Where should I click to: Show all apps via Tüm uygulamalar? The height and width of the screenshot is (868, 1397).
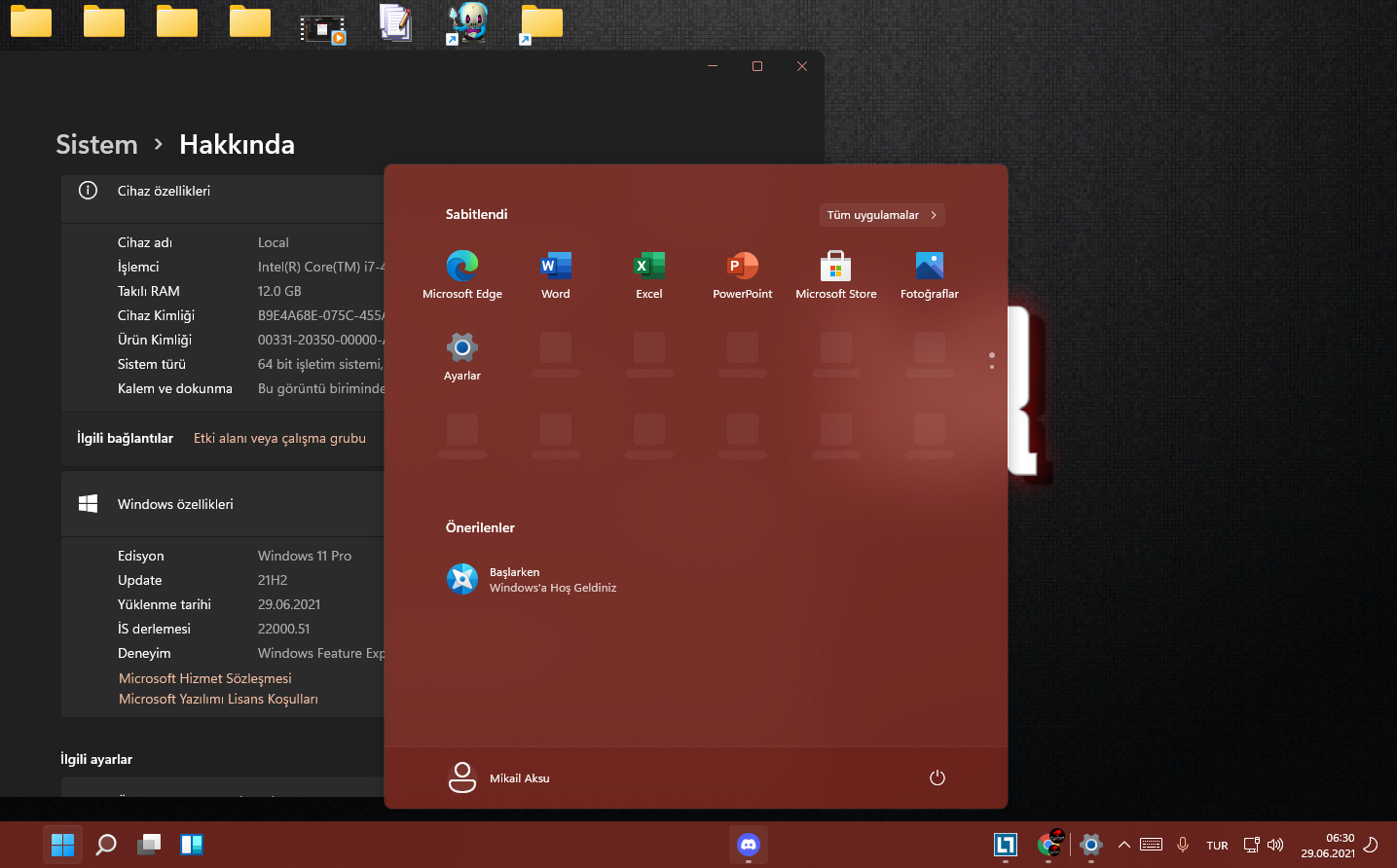click(882, 215)
